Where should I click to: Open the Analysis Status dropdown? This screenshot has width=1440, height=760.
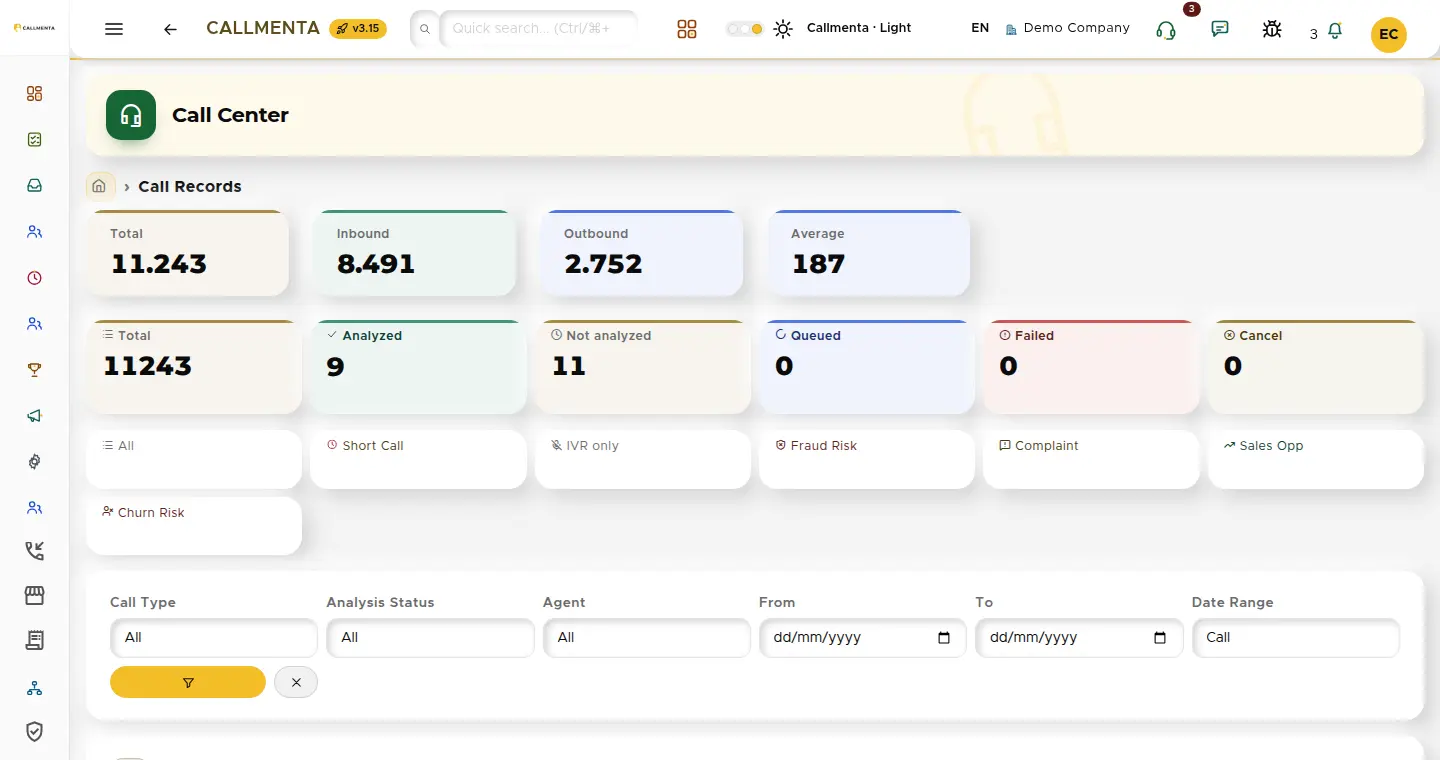pyautogui.click(x=430, y=638)
